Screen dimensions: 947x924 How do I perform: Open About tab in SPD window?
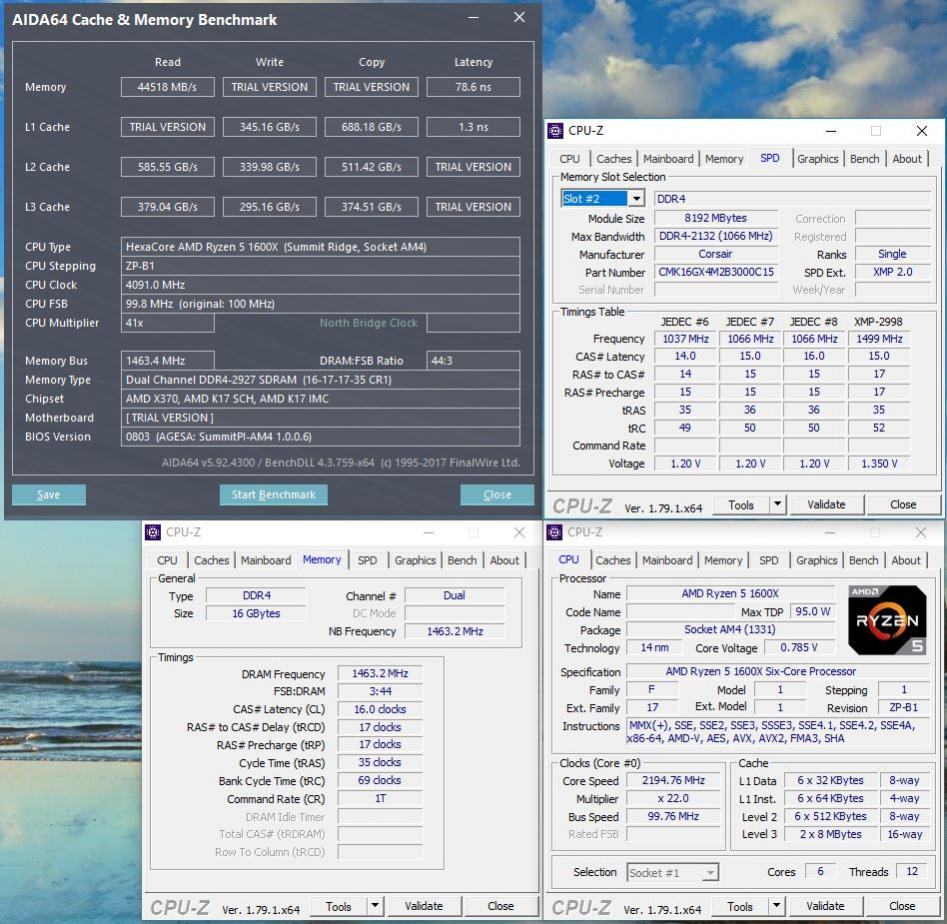[x=907, y=159]
